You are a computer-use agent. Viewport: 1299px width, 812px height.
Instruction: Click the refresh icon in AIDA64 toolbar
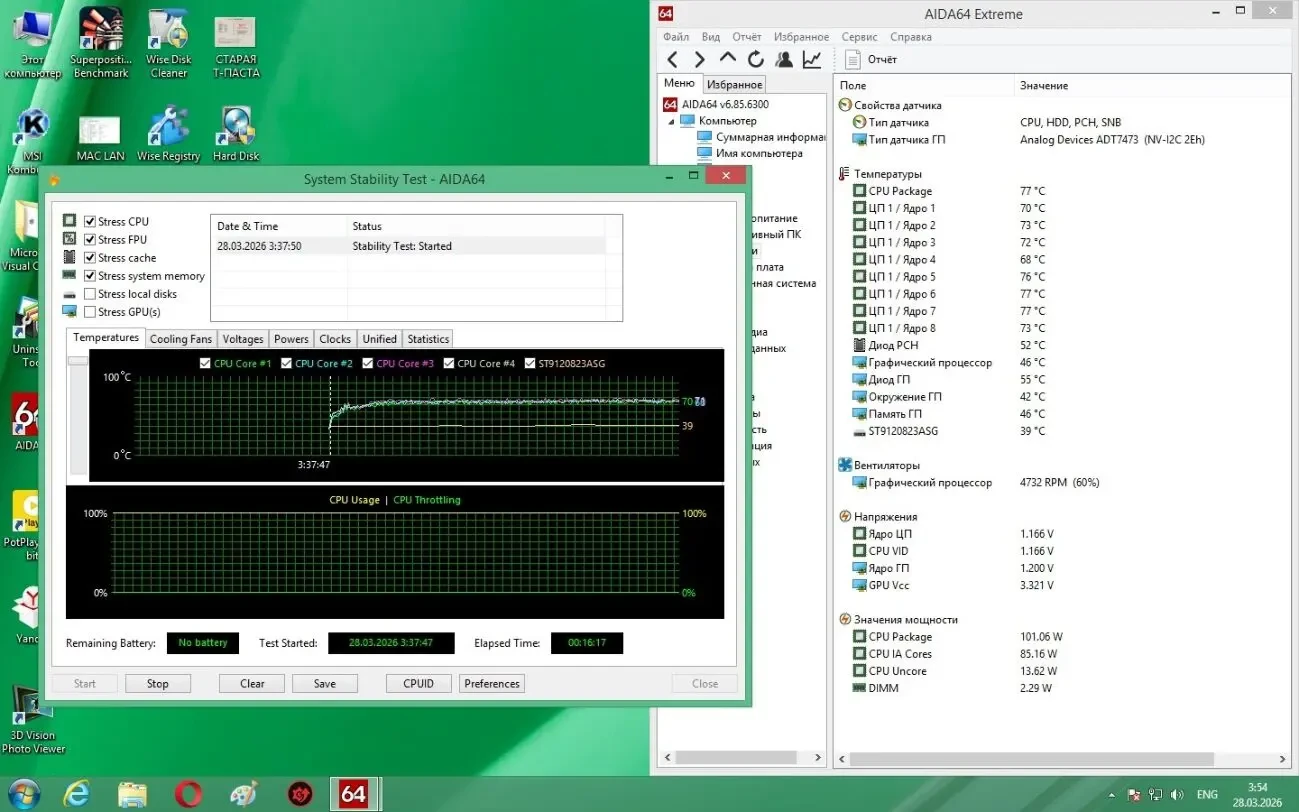(x=755, y=59)
